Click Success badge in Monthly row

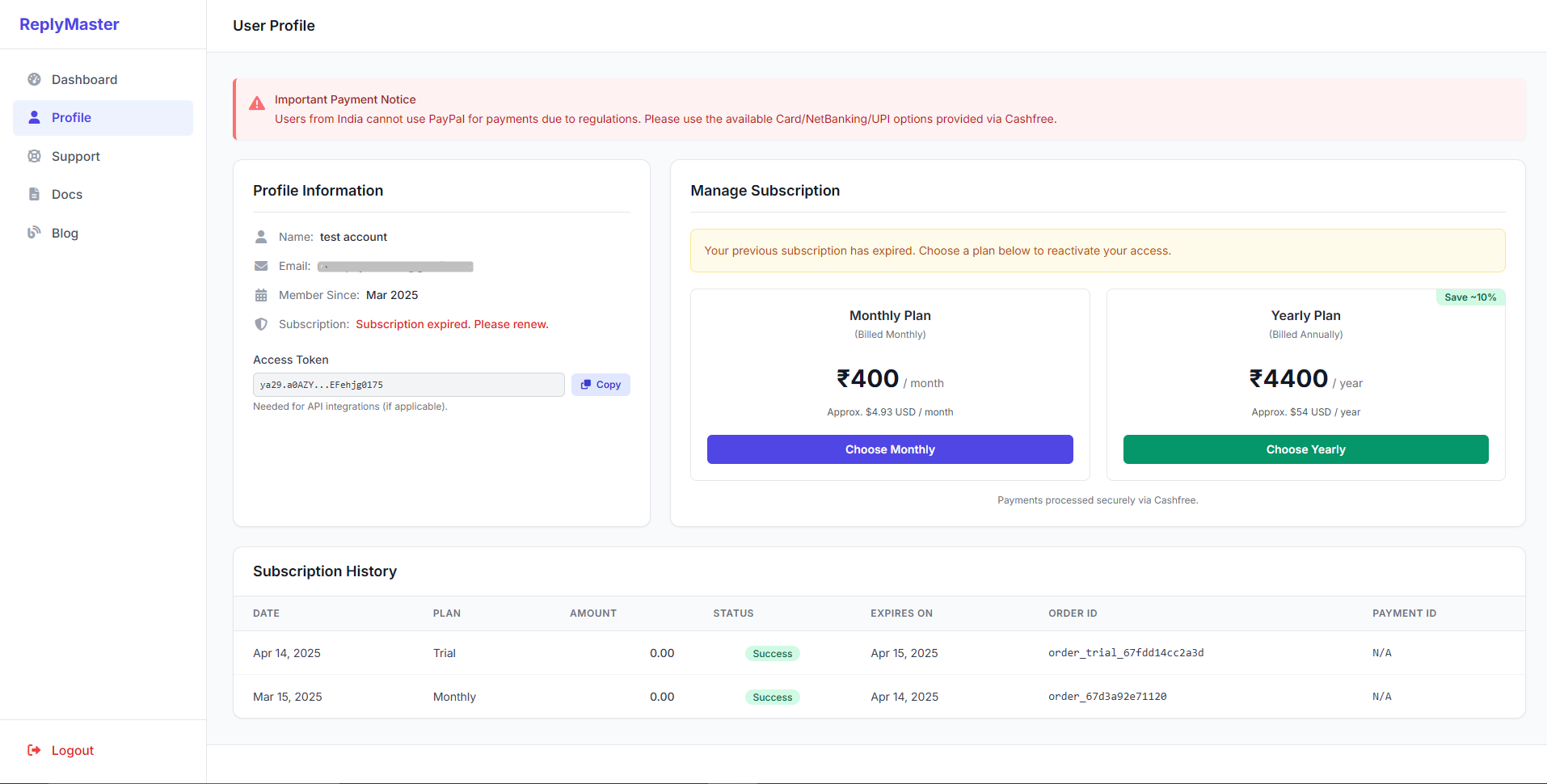pyautogui.click(x=772, y=698)
